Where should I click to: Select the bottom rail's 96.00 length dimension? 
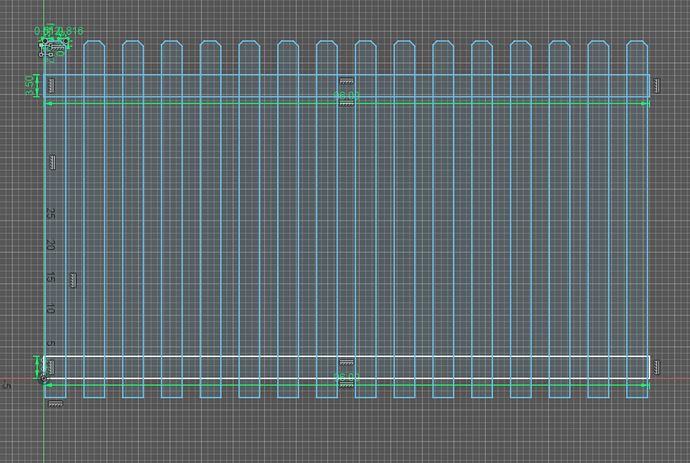pos(346,378)
